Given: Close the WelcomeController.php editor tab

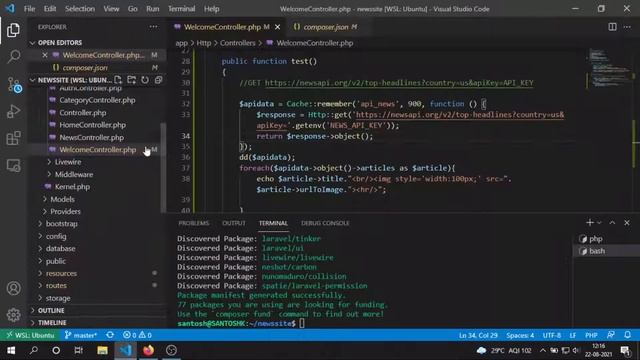Looking at the screenshot, I should tap(278, 27).
